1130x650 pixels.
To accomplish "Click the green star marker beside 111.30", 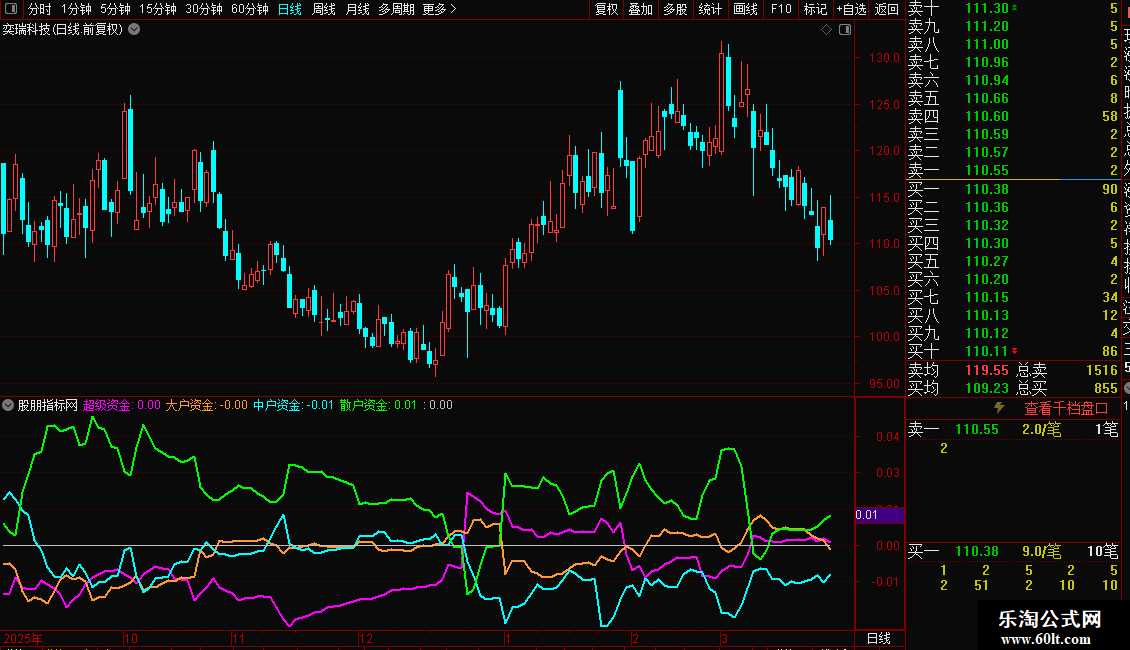I will click(x=1016, y=7).
